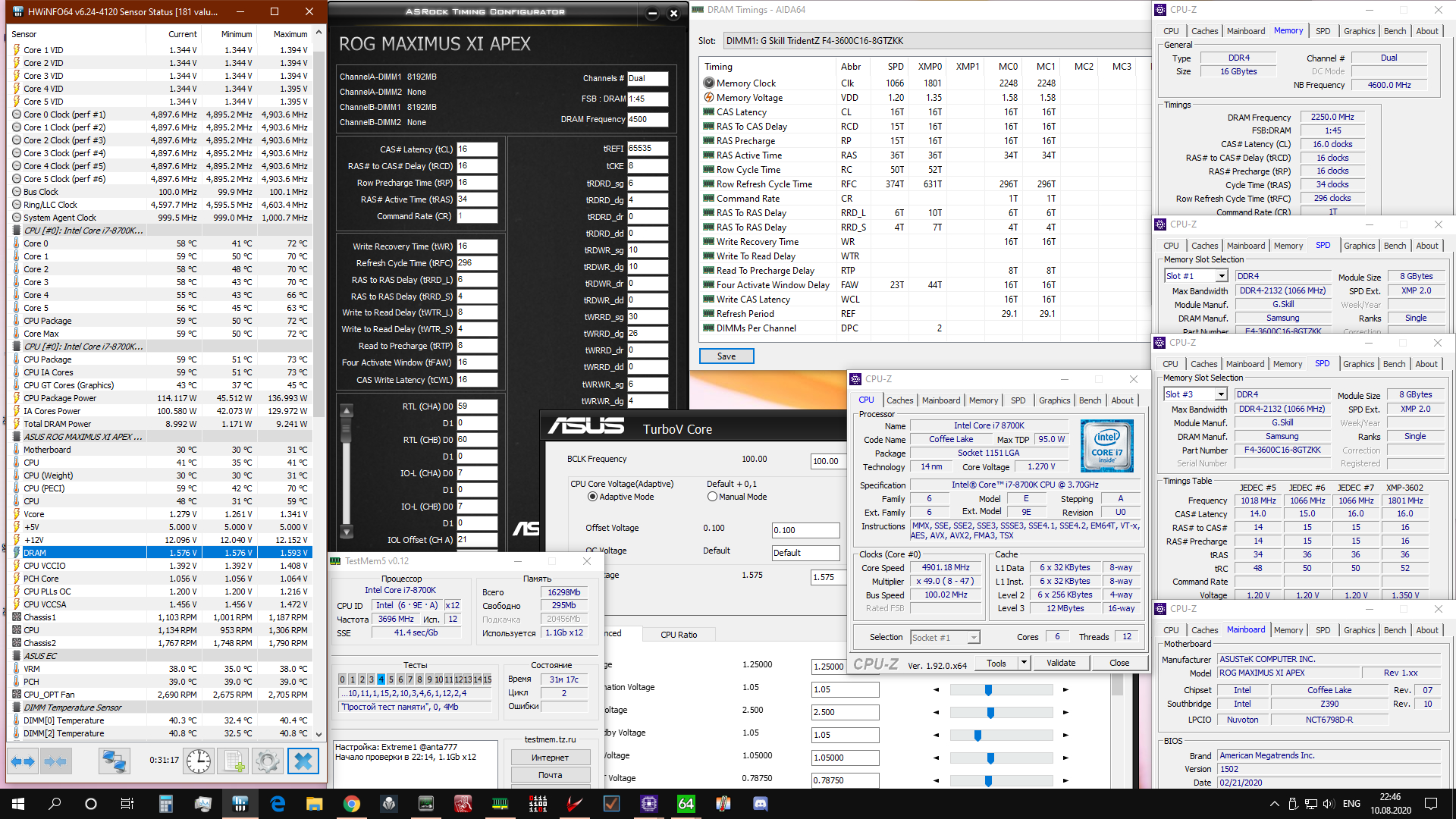The width and height of the screenshot is (1456, 819).
Task: Click the Save button in DRAM Timings
Action: tap(726, 356)
